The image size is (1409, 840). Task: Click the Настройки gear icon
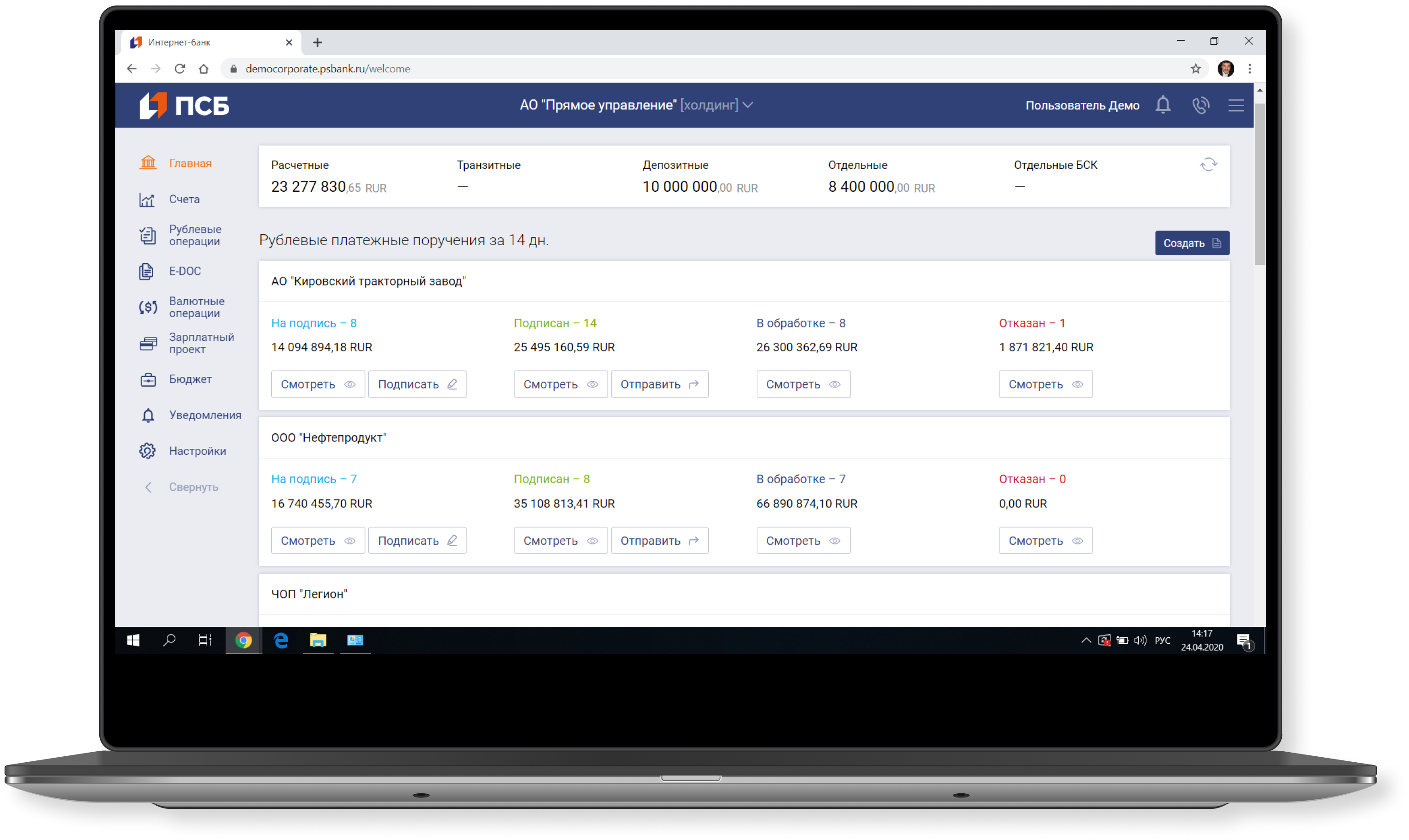[x=148, y=451]
